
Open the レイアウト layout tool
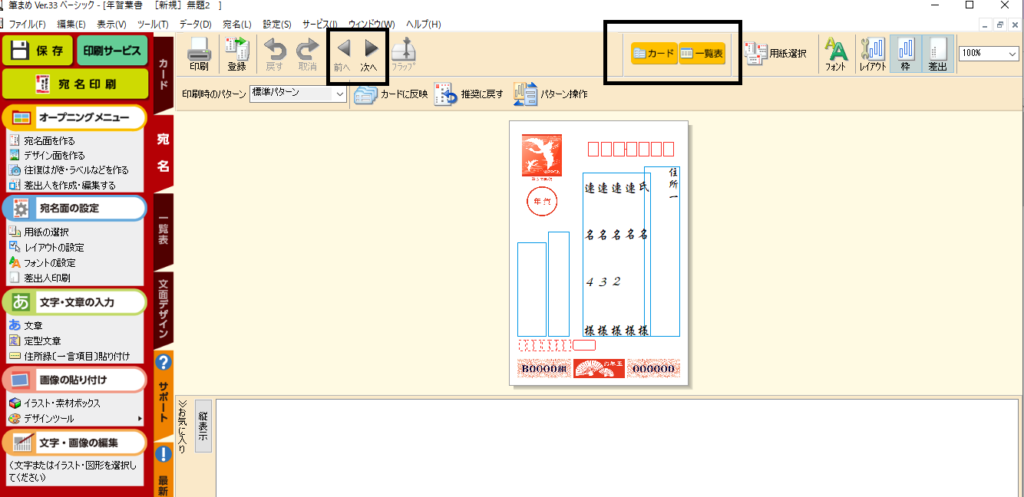coord(873,53)
